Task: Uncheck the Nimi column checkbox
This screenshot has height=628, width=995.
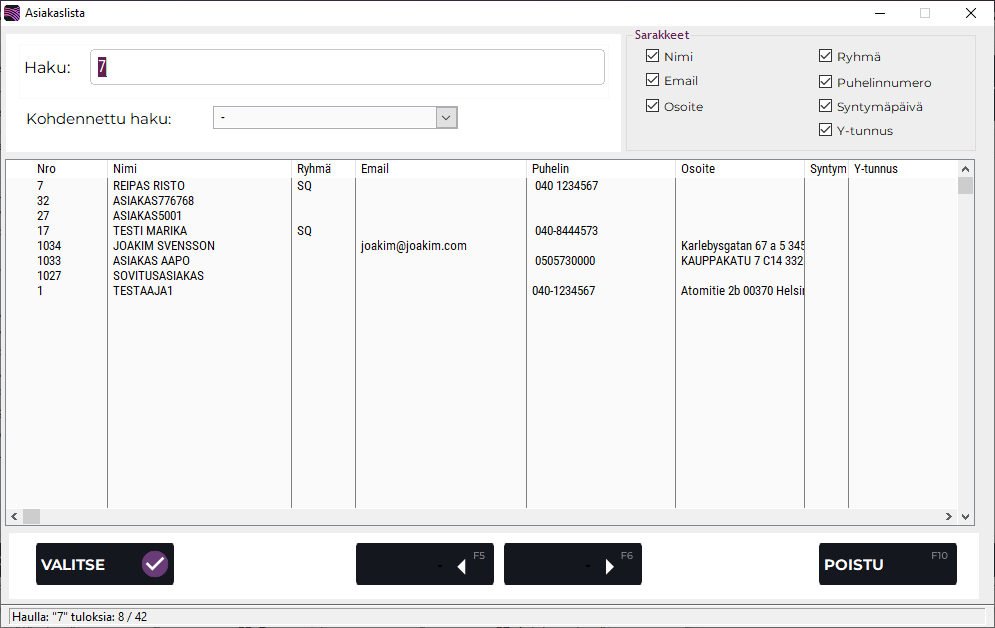Action: (653, 56)
